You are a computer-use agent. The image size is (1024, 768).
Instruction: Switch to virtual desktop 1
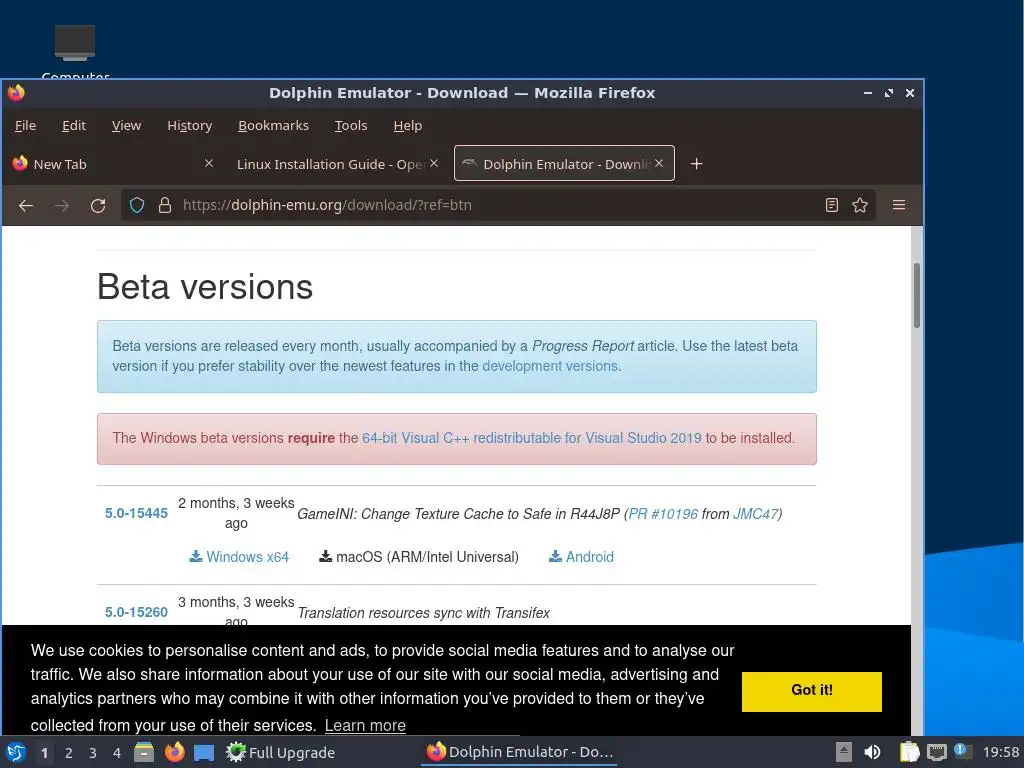click(x=44, y=753)
